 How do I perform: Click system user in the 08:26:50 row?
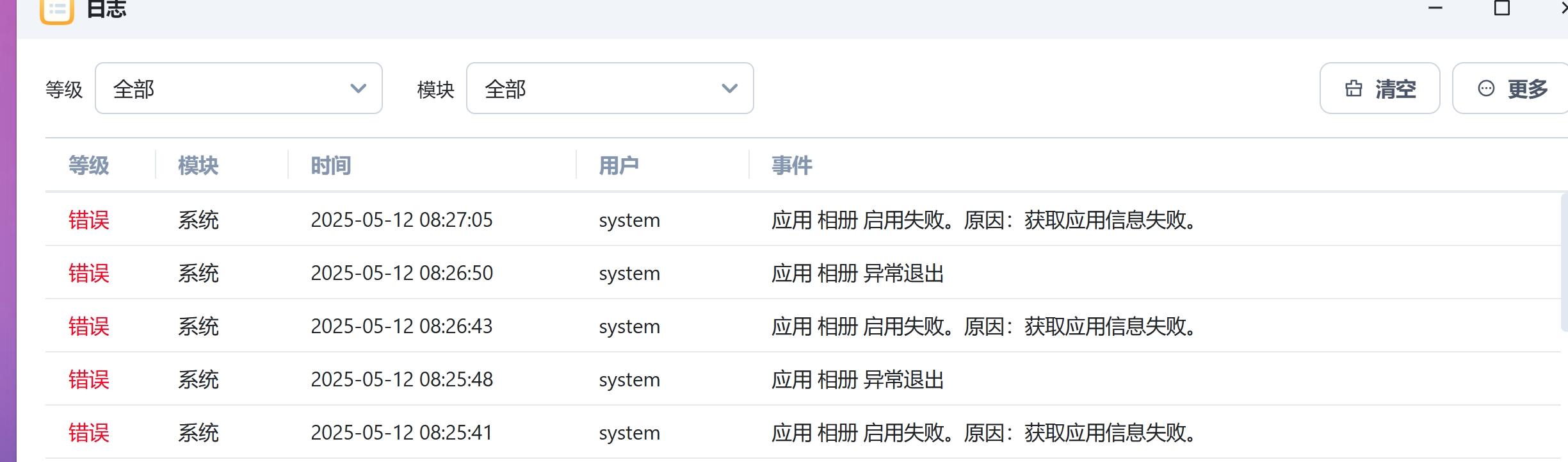629,274
